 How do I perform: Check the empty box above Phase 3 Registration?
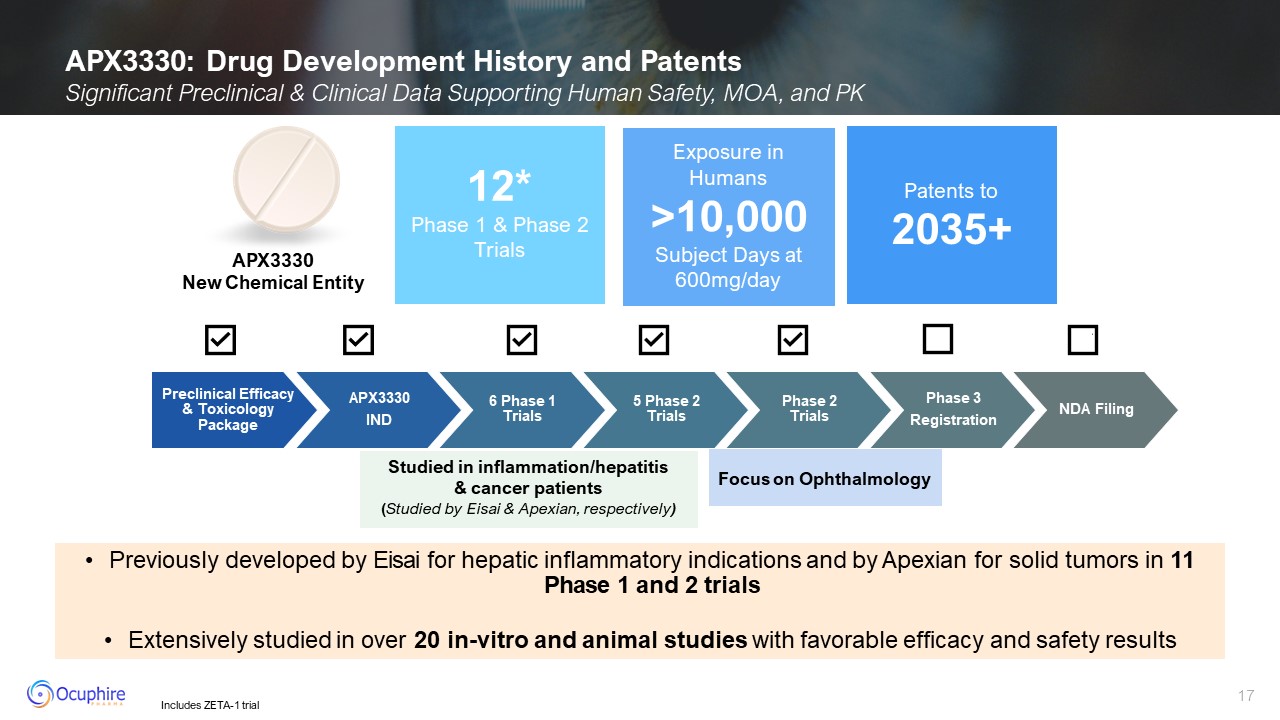pyautogui.click(x=937, y=340)
